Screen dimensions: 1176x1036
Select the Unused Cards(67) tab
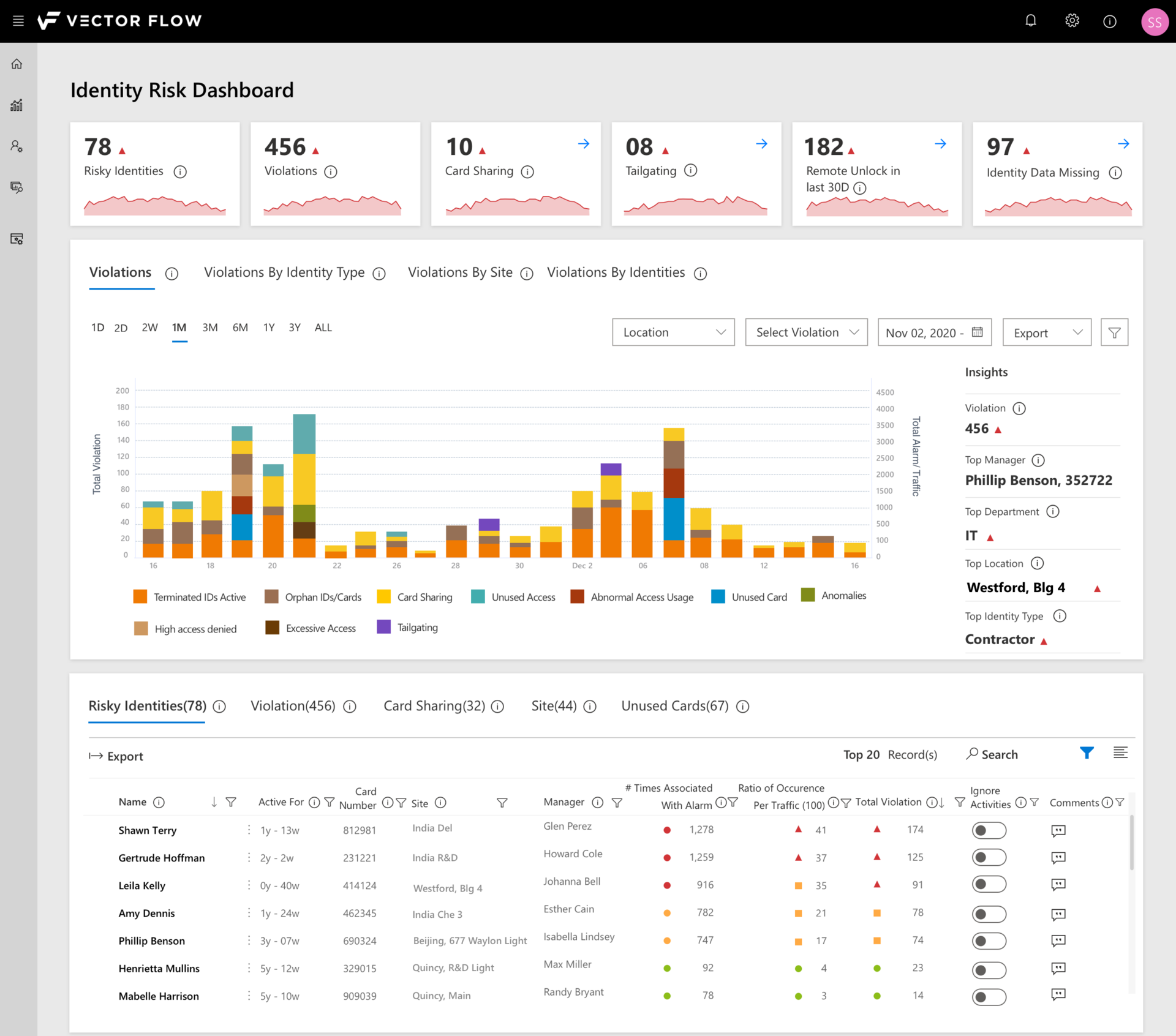pyautogui.click(x=674, y=706)
